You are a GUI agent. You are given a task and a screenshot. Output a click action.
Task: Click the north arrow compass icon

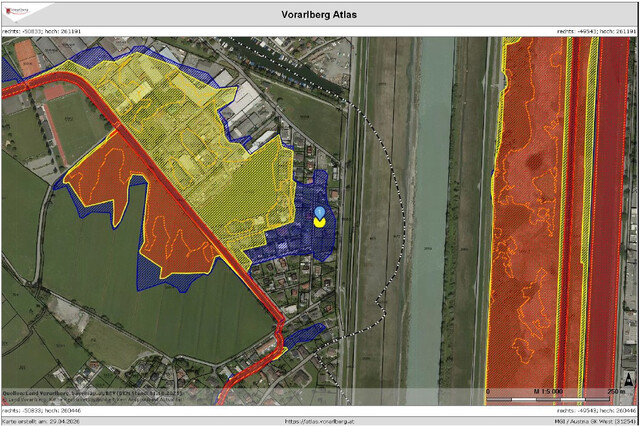point(629,381)
